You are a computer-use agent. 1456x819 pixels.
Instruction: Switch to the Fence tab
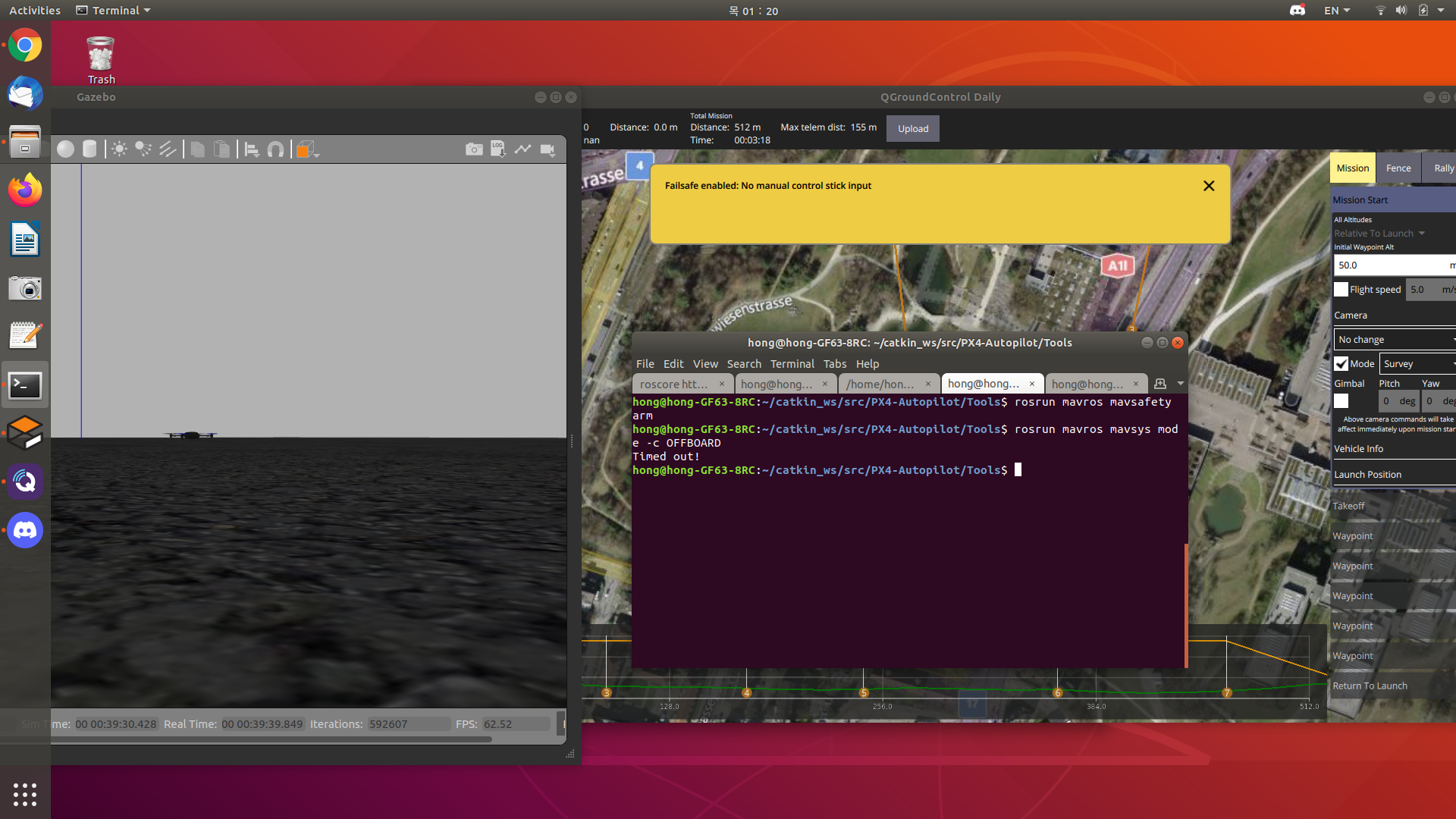[1398, 168]
